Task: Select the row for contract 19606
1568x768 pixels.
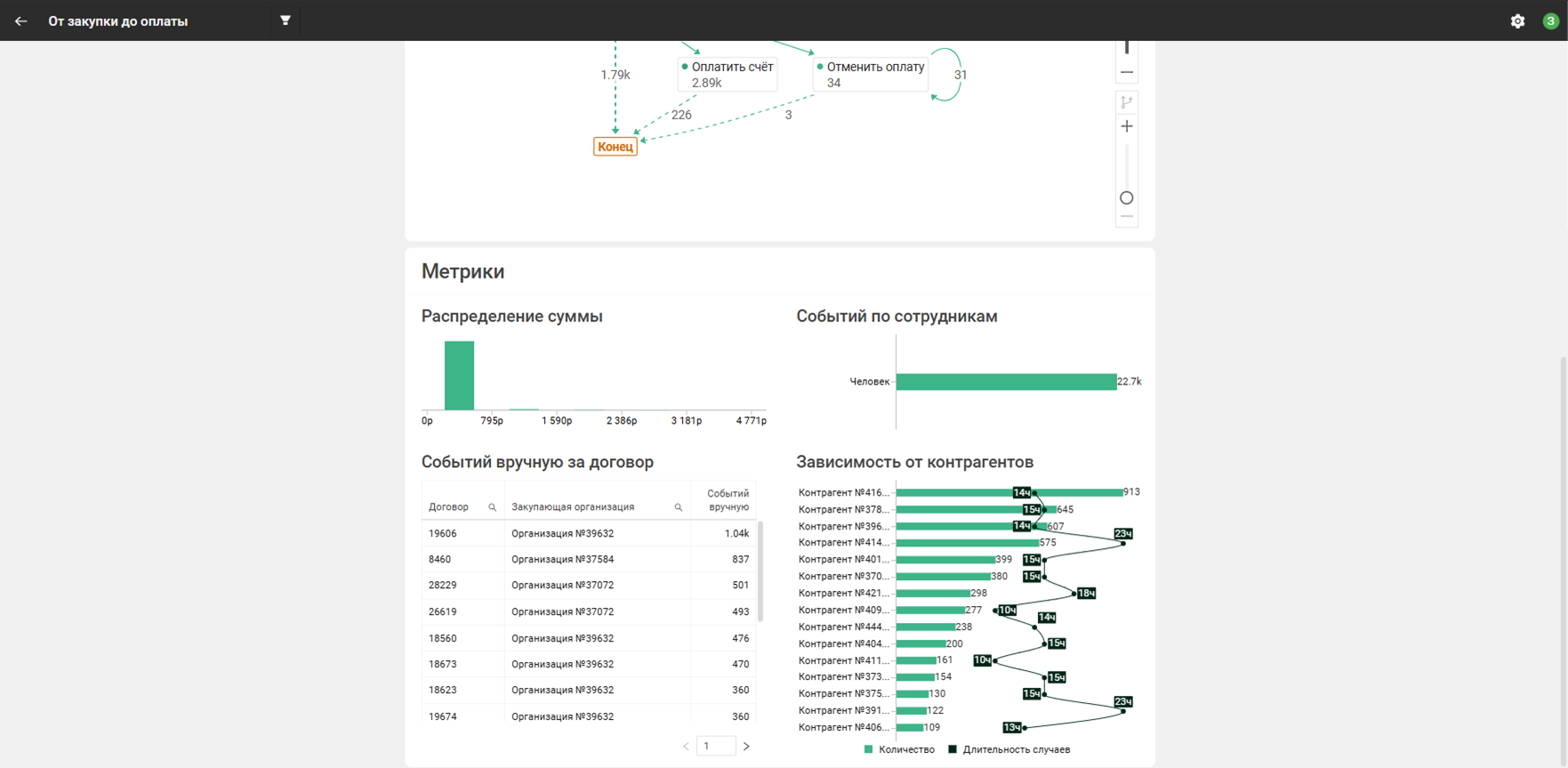Action: (588, 534)
